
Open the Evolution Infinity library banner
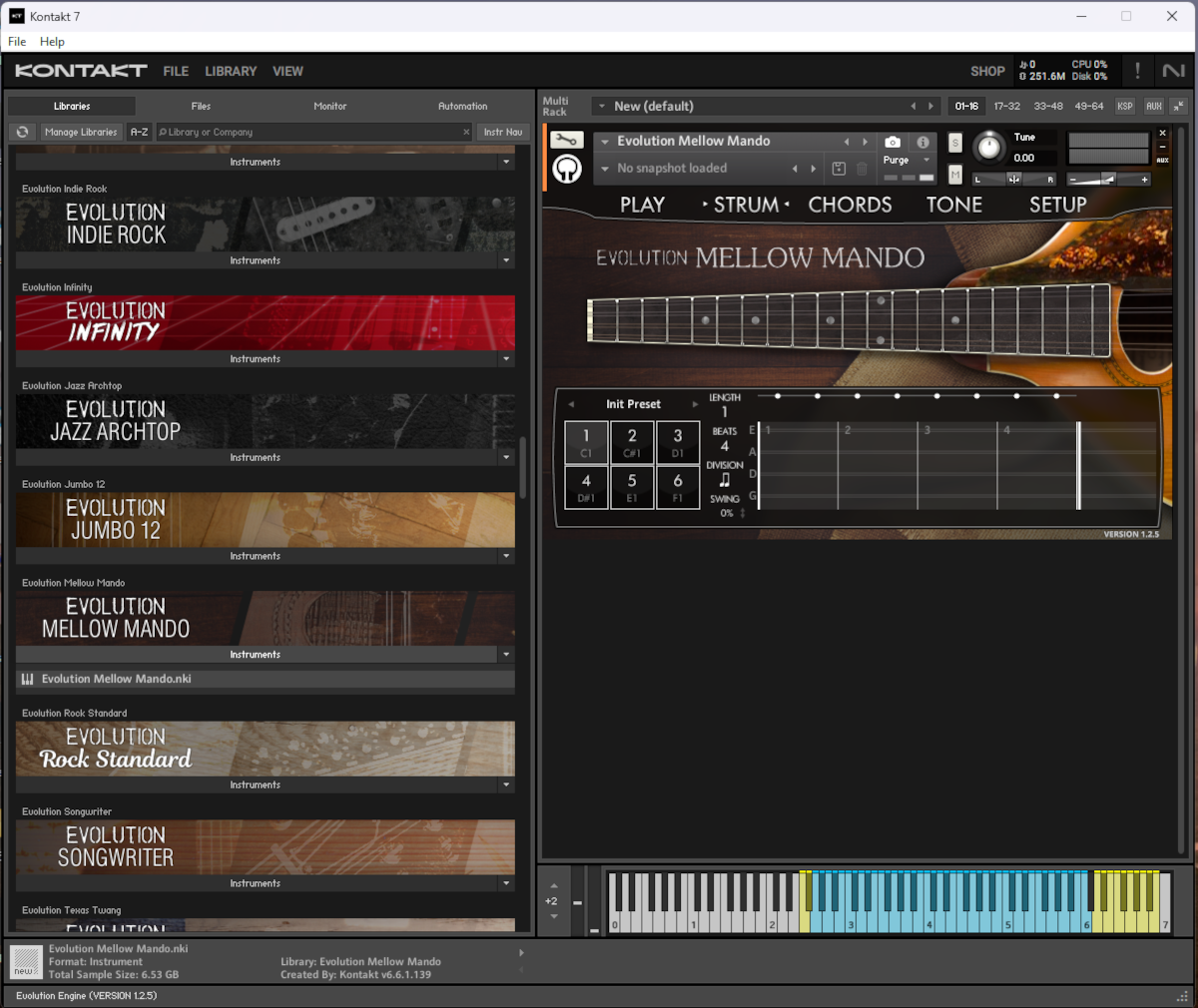pos(266,322)
